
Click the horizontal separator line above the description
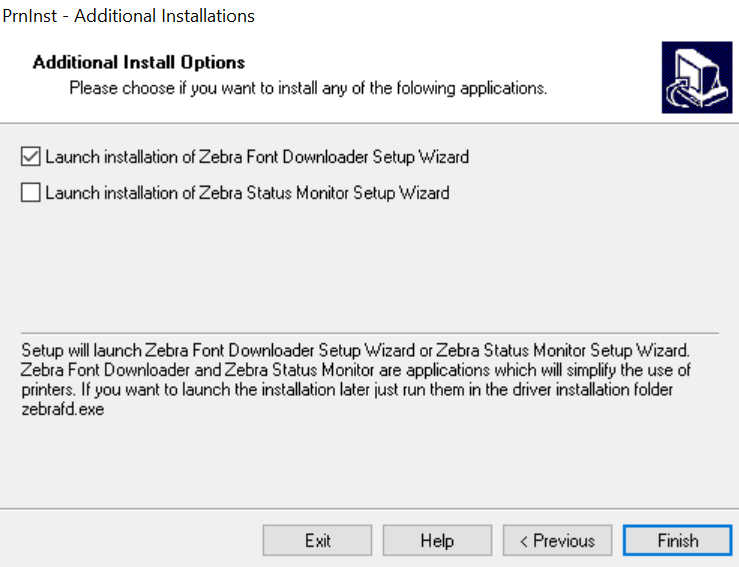[369, 333]
